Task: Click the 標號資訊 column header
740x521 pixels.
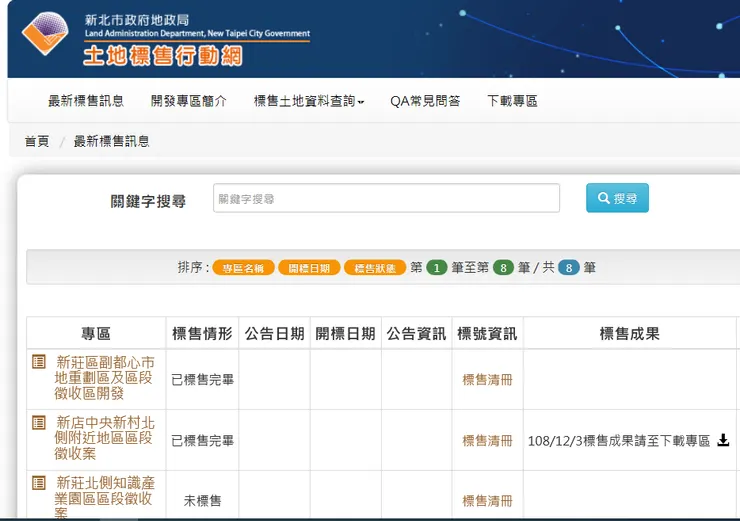Action: [488, 334]
